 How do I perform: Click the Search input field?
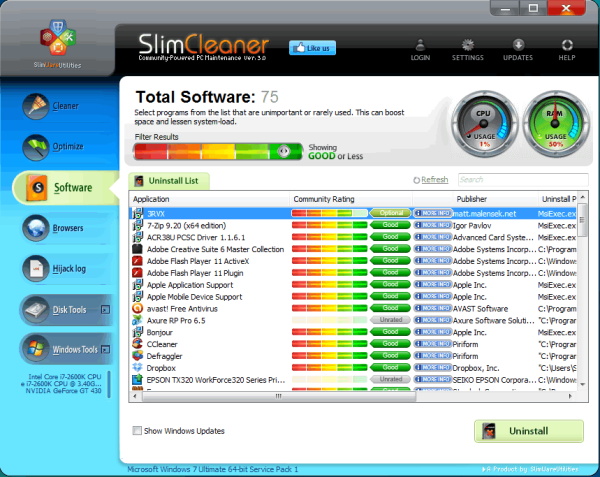(523, 180)
